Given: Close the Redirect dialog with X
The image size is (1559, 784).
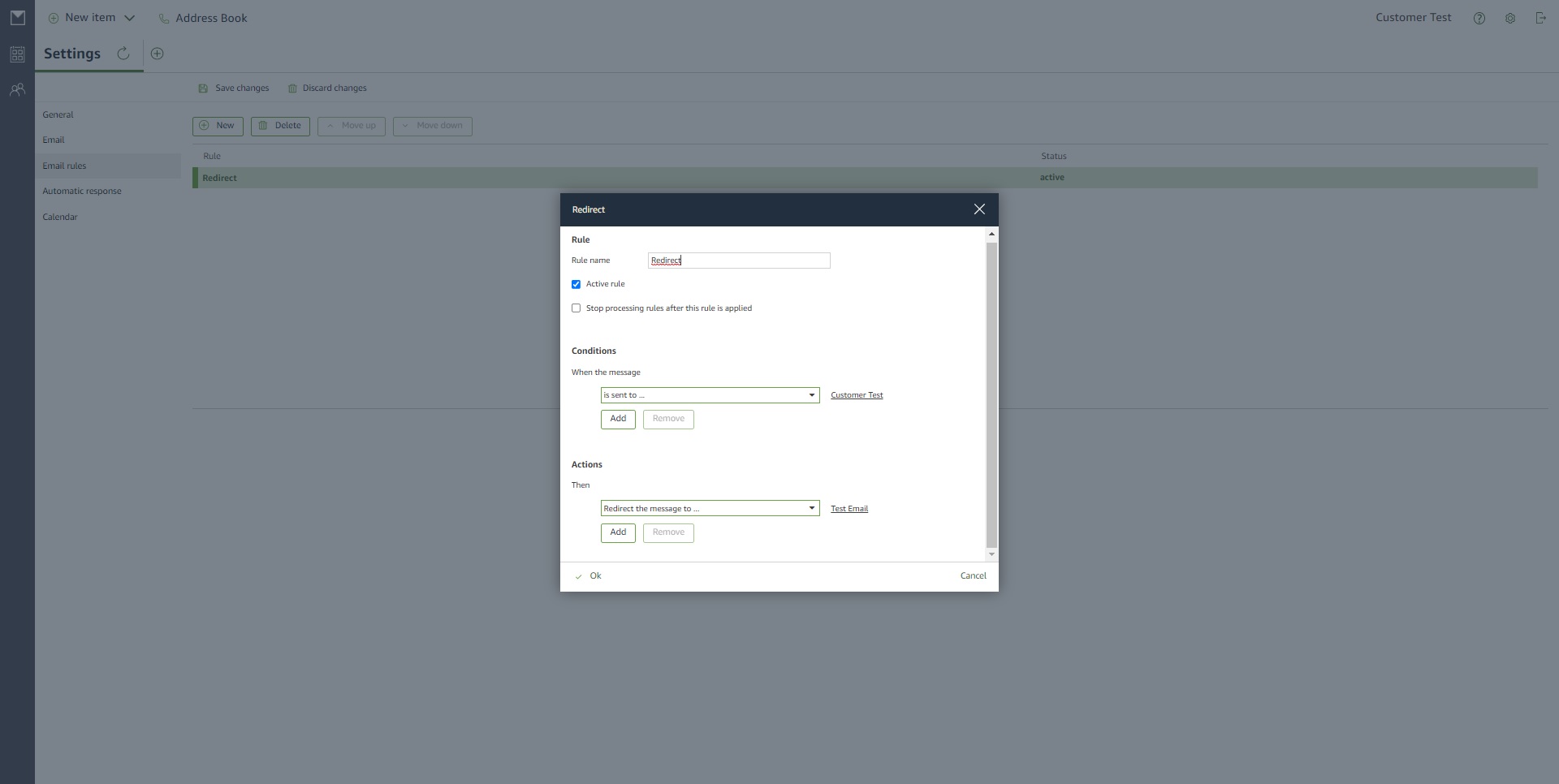Looking at the screenshot, I should point(979,209).
